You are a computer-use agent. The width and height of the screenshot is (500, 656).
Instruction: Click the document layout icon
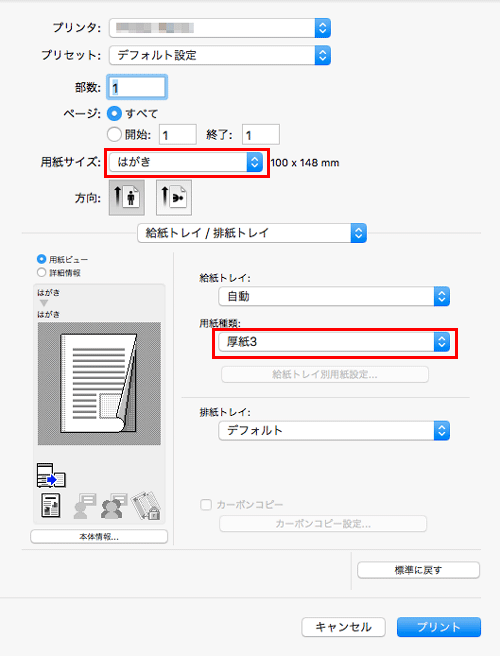[x=51, y=505]
